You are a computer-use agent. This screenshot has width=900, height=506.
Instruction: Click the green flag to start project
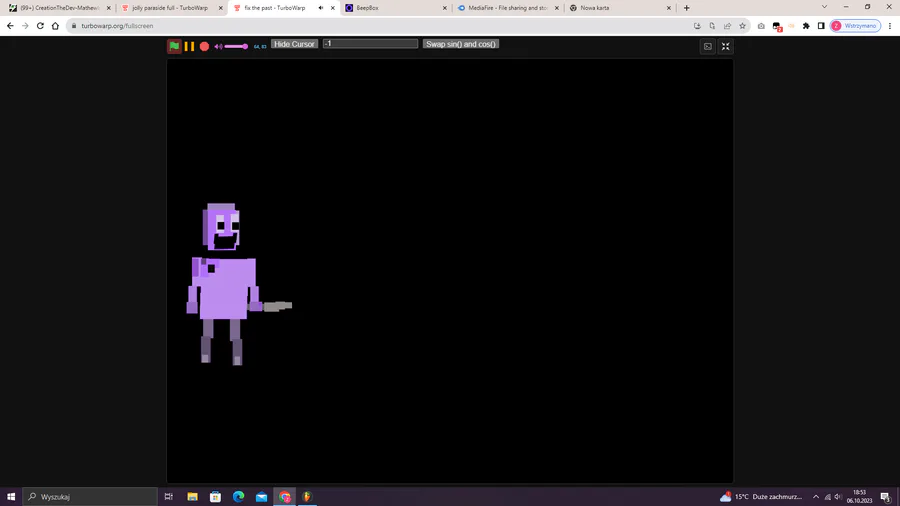point(174,46)
